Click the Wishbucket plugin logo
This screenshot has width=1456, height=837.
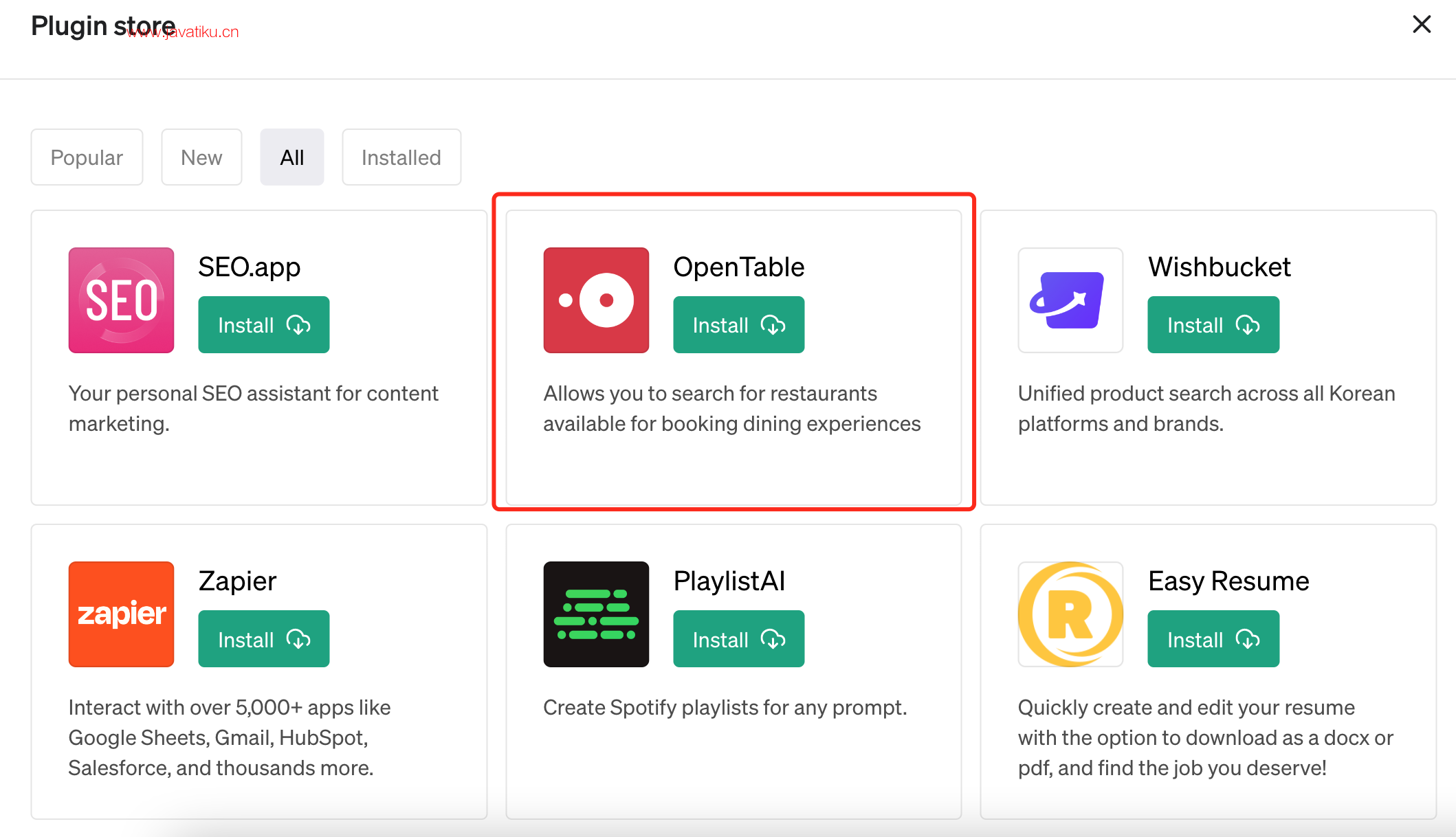[1070, 300]
